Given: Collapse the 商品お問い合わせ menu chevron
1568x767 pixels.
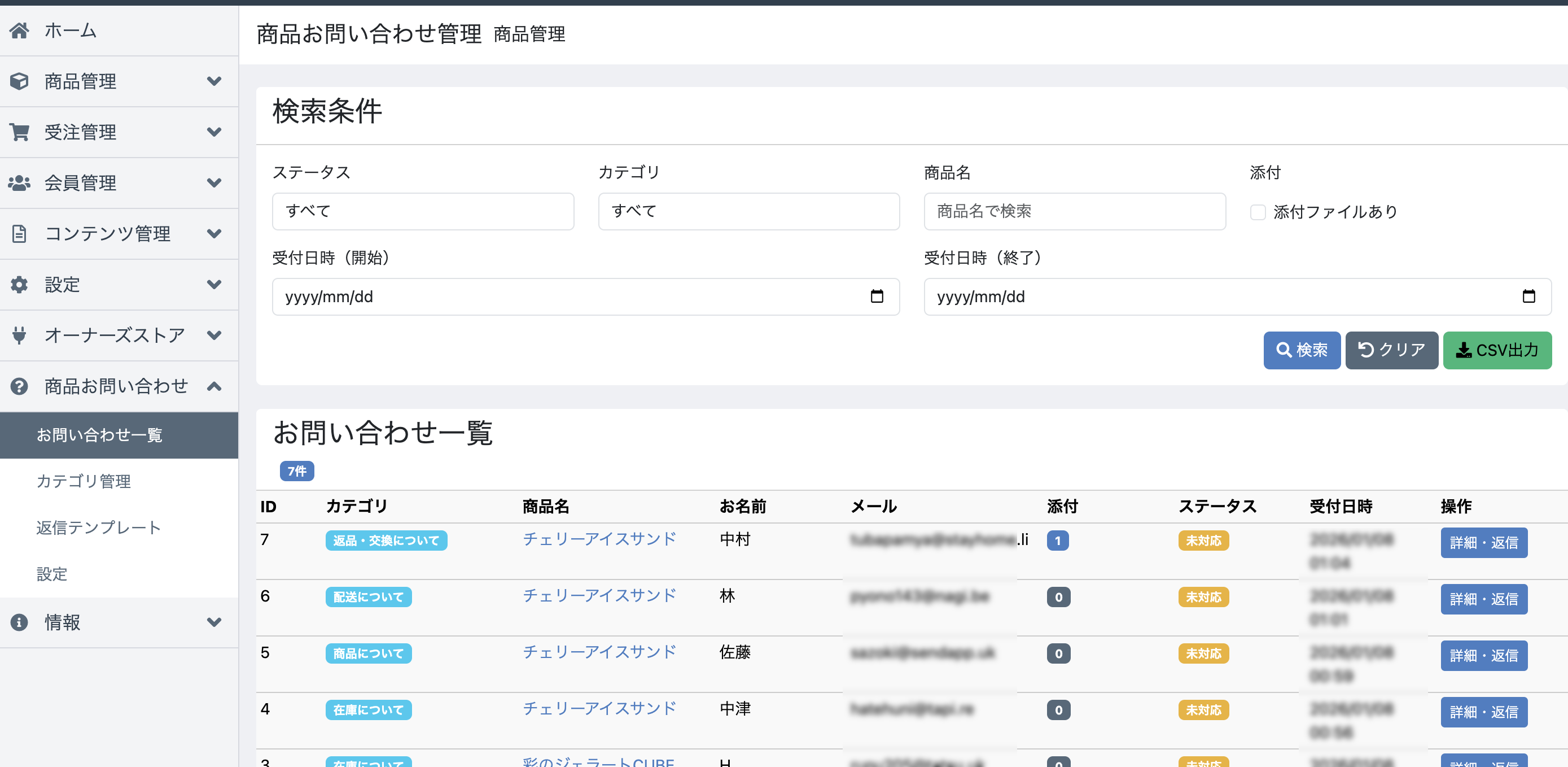Looking at the screenshot, I should click(214, 386).
